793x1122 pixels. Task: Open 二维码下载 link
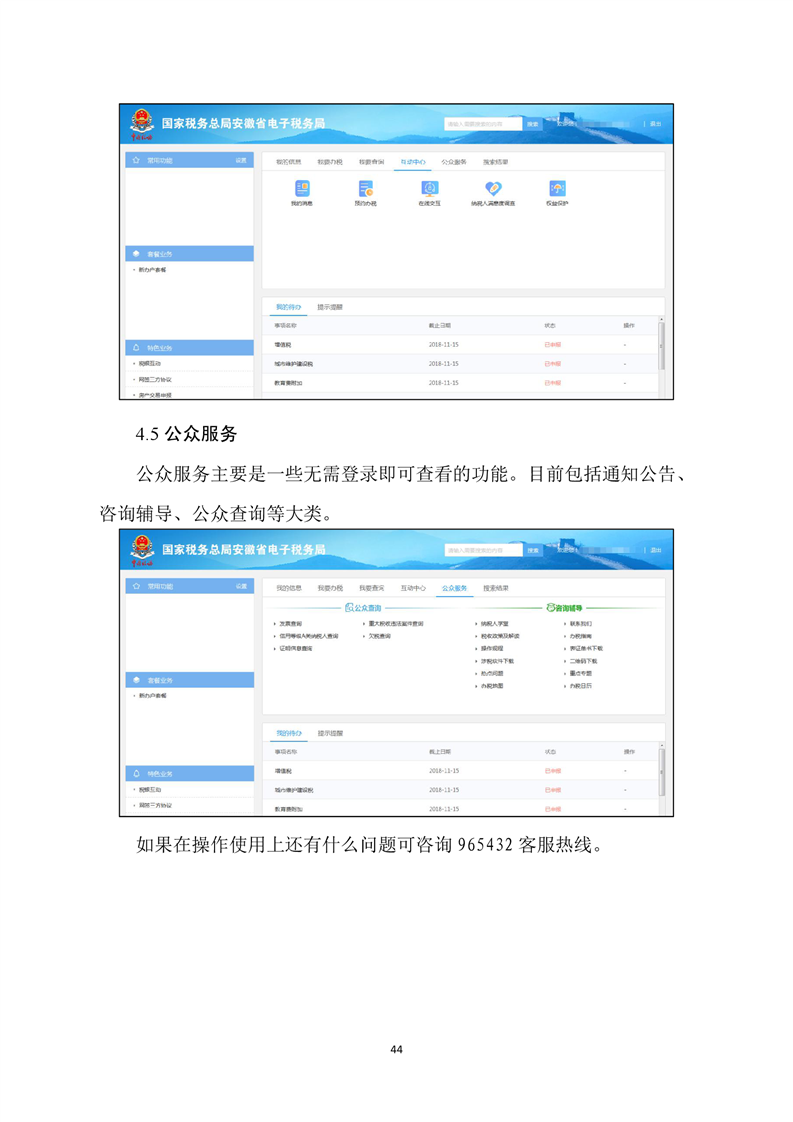(583, 661)
